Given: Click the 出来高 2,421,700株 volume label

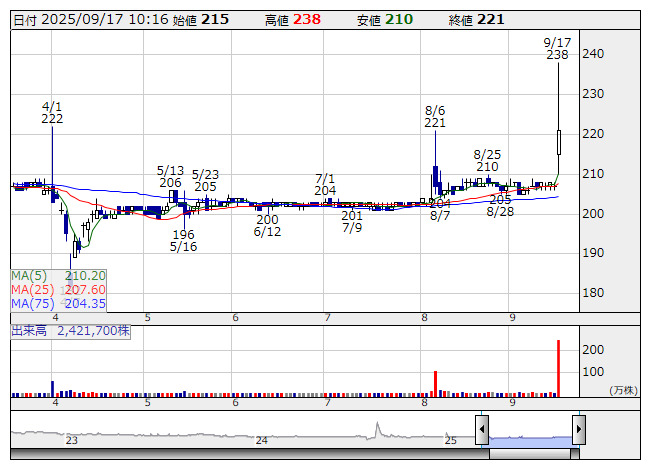Looking at the screenshot, I should click(70, 331).
